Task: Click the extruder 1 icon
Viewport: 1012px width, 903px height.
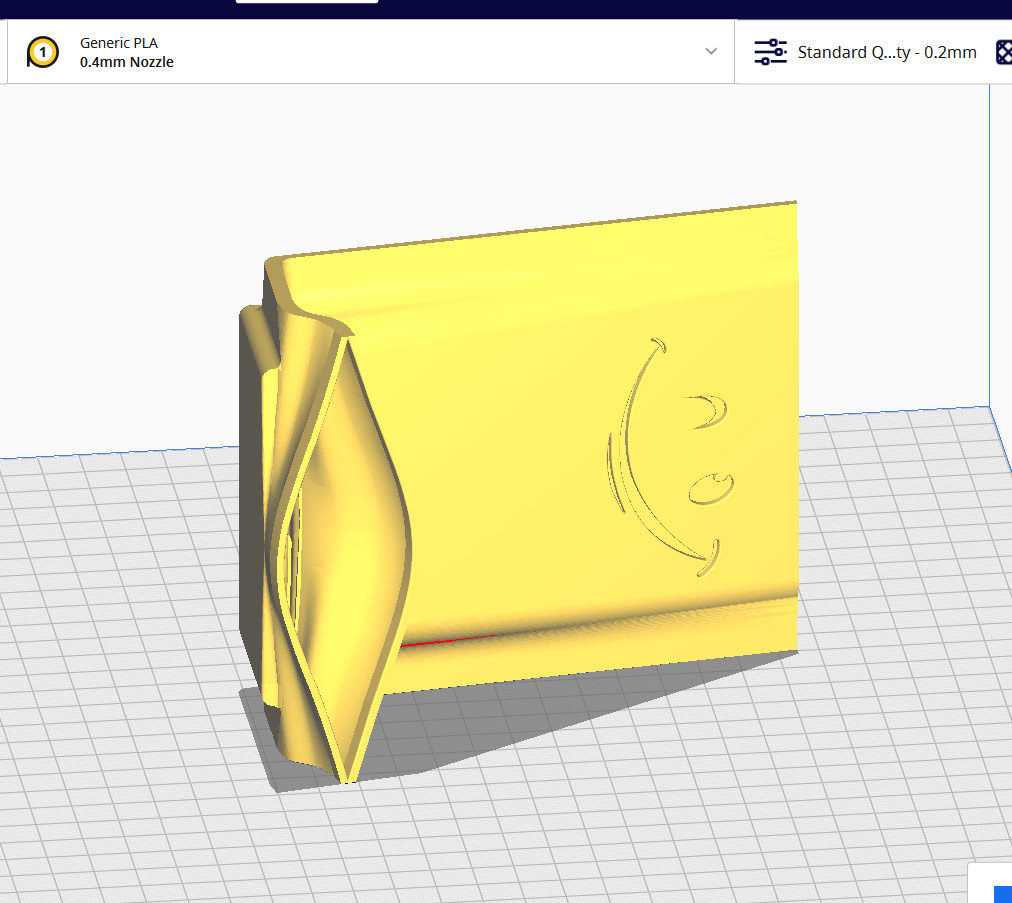Action: tap(43, 52)
